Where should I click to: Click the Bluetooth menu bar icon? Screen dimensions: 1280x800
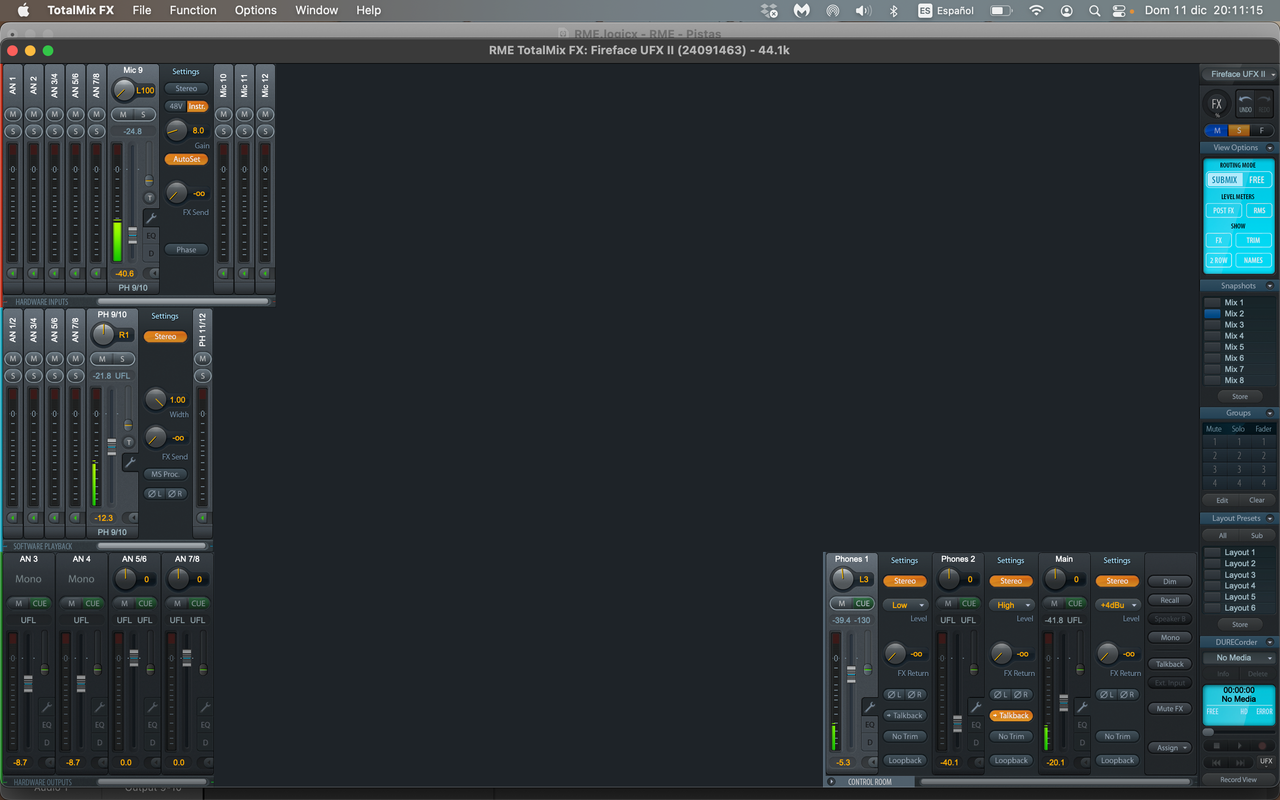click(x=895, y=10)
